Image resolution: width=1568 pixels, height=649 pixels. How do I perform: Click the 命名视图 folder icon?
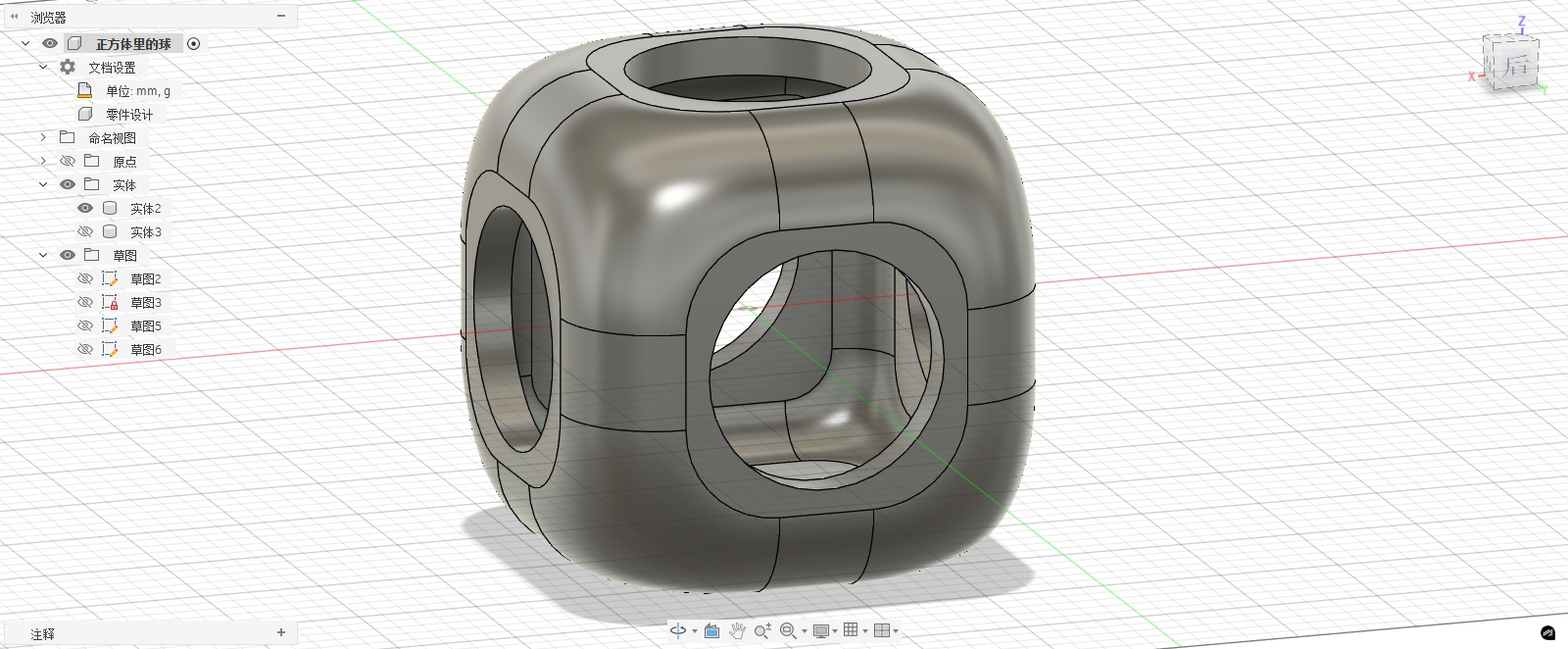pyautogui.click(x=68, y=137)
